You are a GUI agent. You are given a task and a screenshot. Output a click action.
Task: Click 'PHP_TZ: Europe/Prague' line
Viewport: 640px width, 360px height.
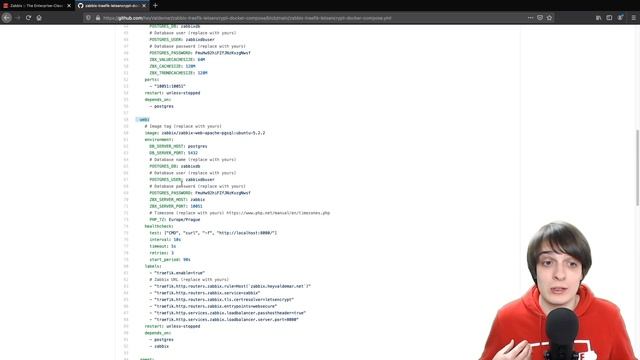pyautogui.click(x=175, y=220)
